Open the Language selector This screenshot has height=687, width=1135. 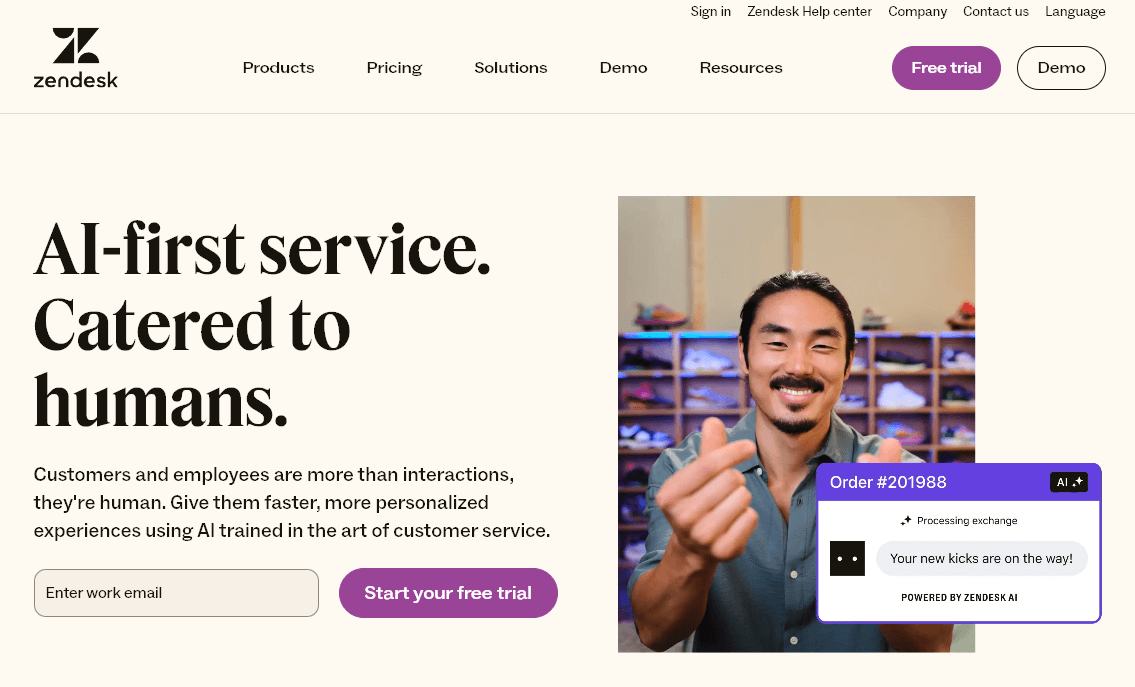tap(1075, 11)
